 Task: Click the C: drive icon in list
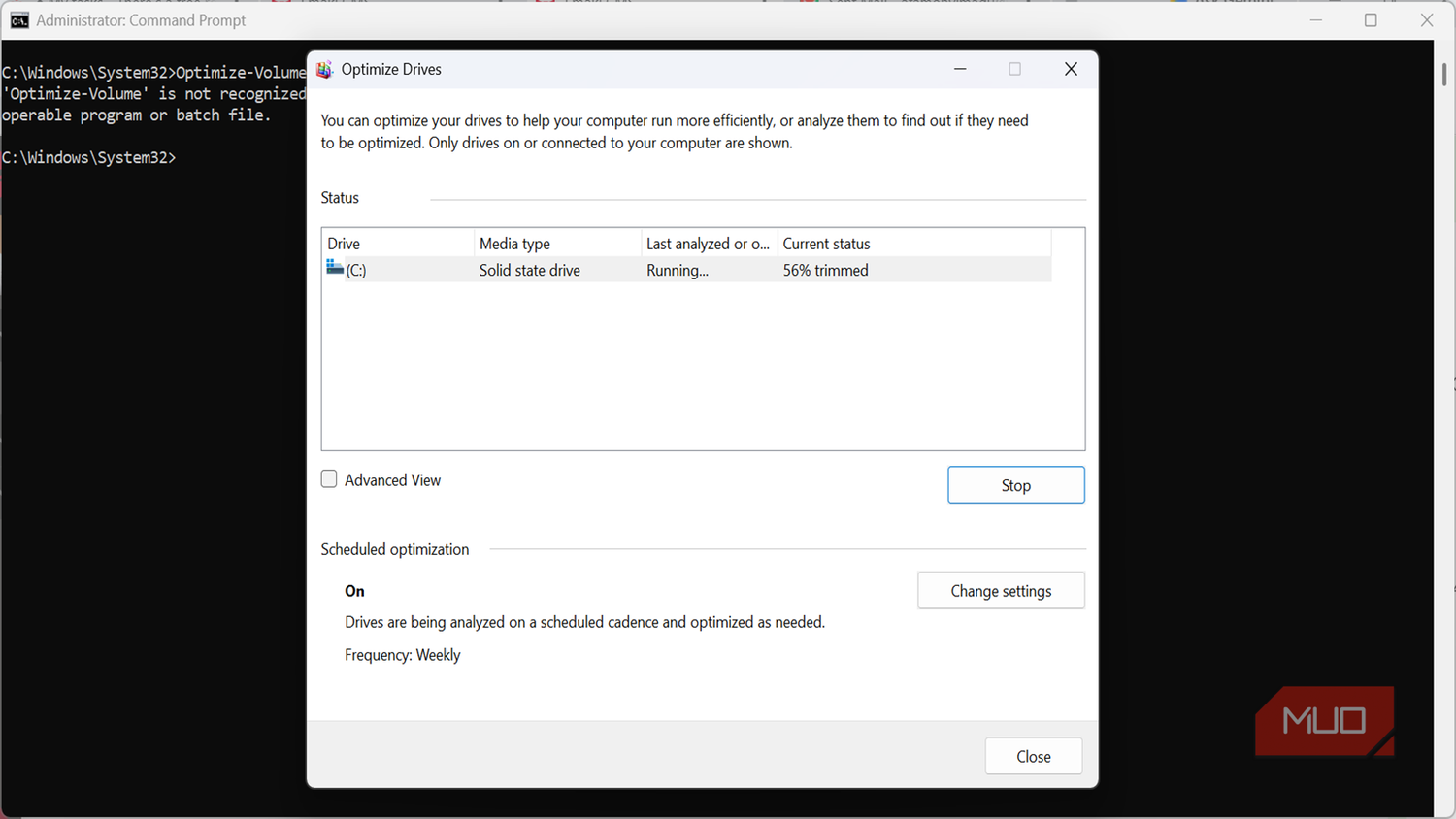coord(335,268)
